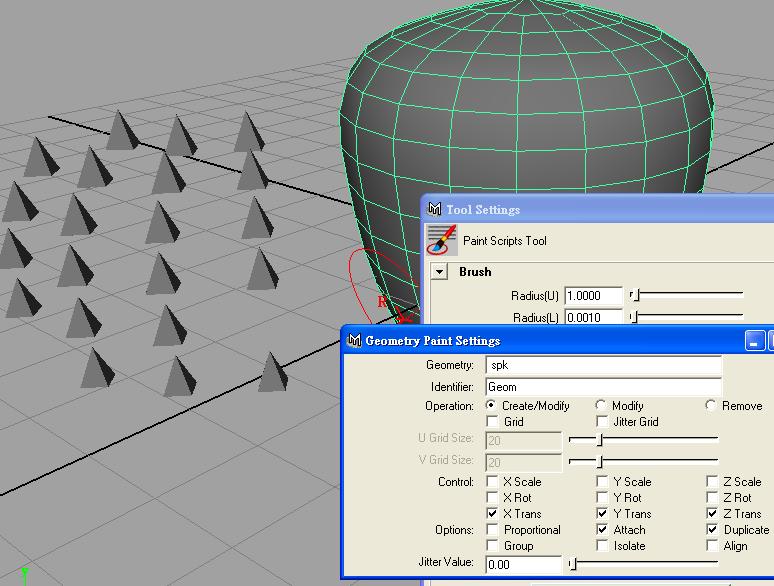Click the V Grid Size field

click(524, 463)
